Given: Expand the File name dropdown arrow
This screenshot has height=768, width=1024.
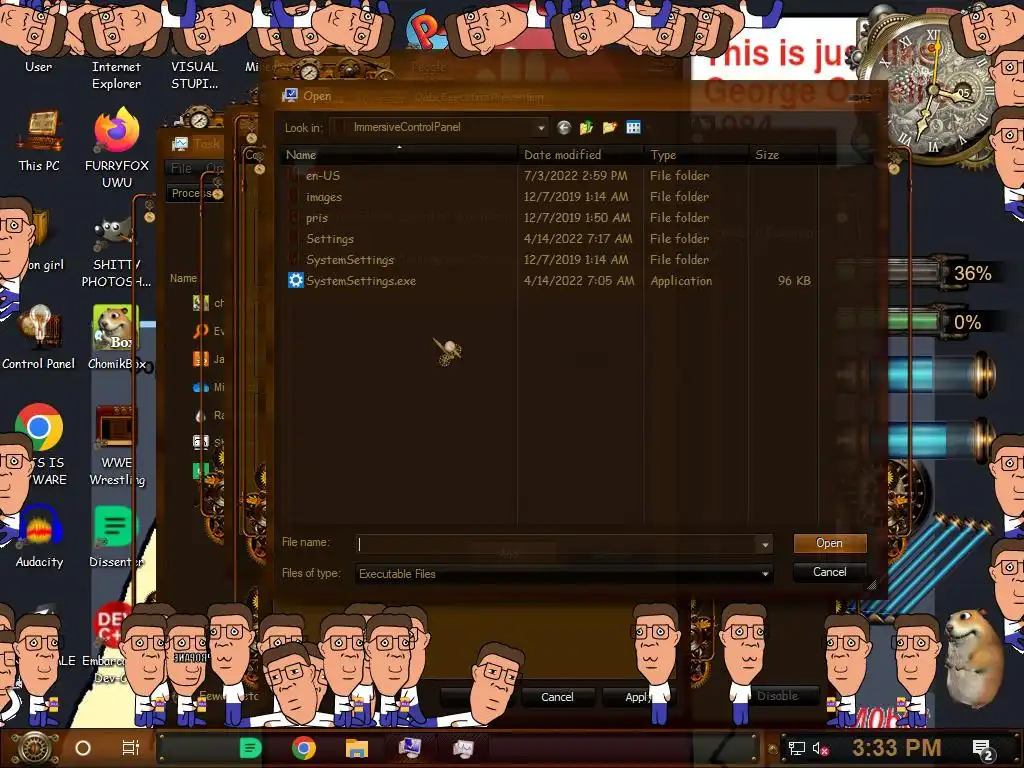Looking at the screenshot, I should 765,543.
